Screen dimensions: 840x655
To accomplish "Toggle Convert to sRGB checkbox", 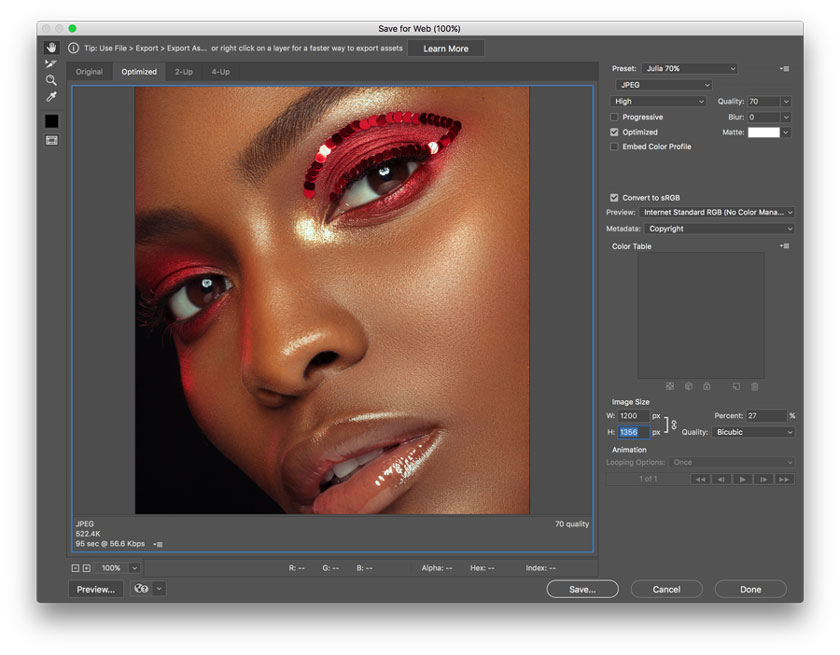I will coord(614,198).
